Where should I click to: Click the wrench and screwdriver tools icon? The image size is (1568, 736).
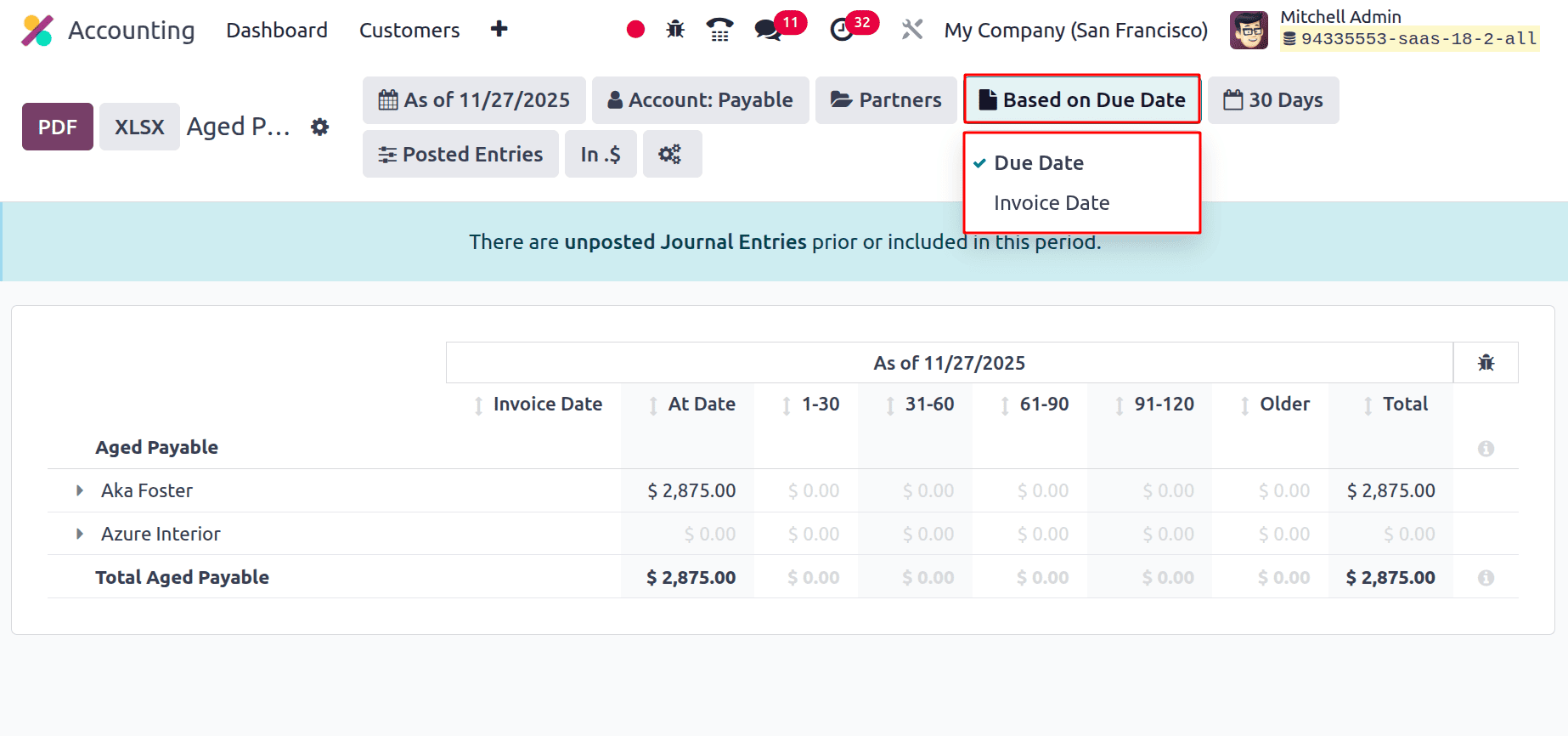pos(912,30)
